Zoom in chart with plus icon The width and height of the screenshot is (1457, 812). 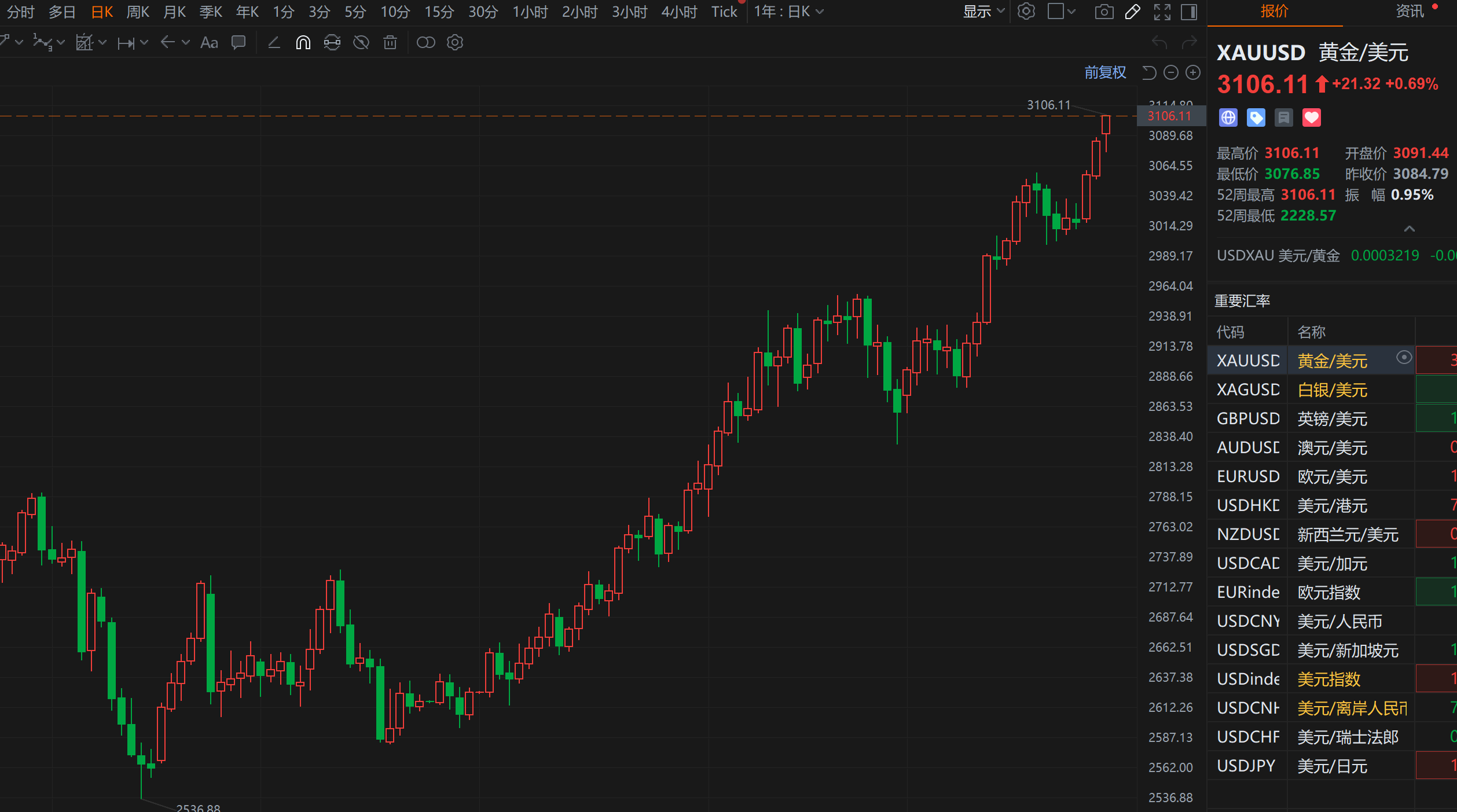[x=1193, y=72]
